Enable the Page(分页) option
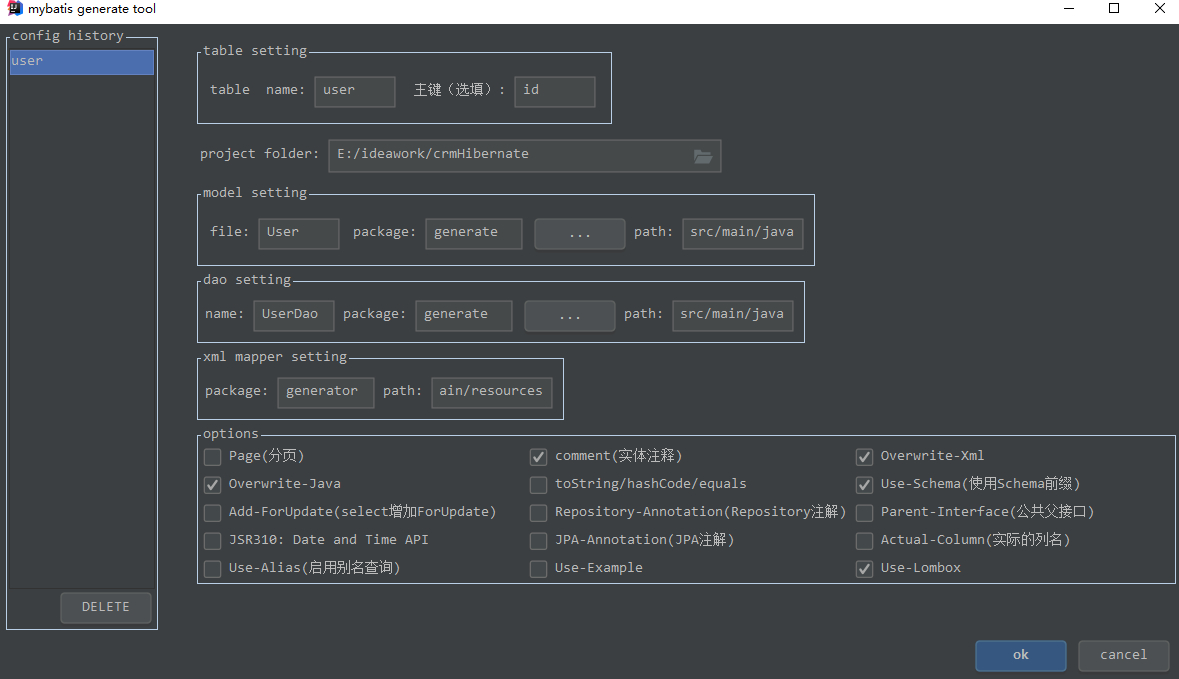Viewport: 1179px width, 679px height. (x=212, y=456)
